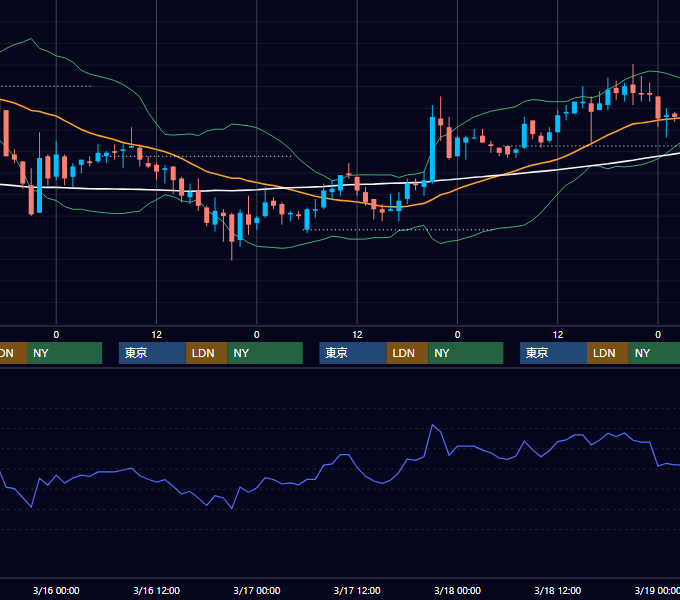Select the NY session block spanning 3/18 00:00
Viewport: 680px width, 600px height.
point(466,353)
